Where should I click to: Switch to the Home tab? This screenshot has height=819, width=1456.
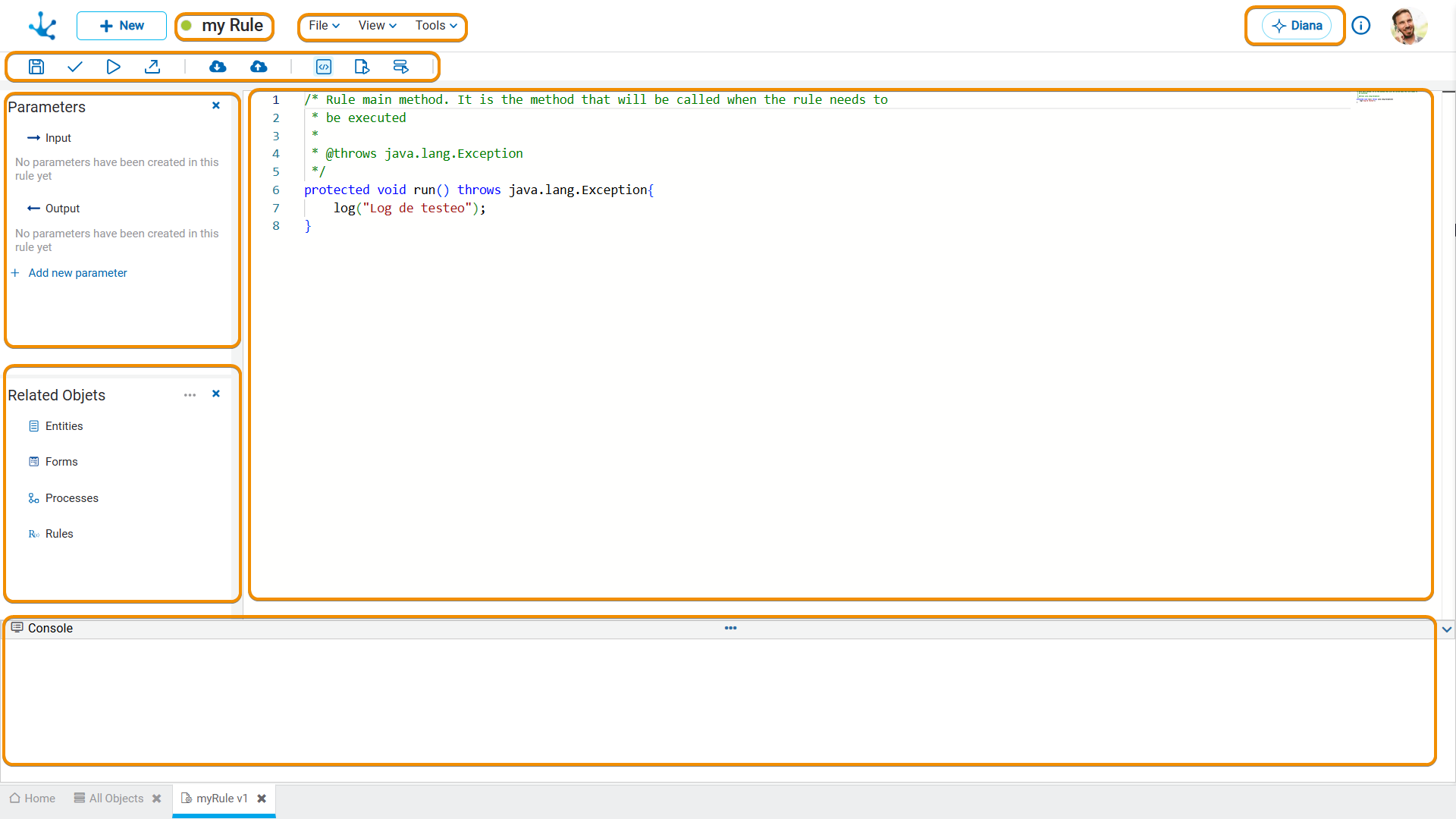(x=33, y=799)
